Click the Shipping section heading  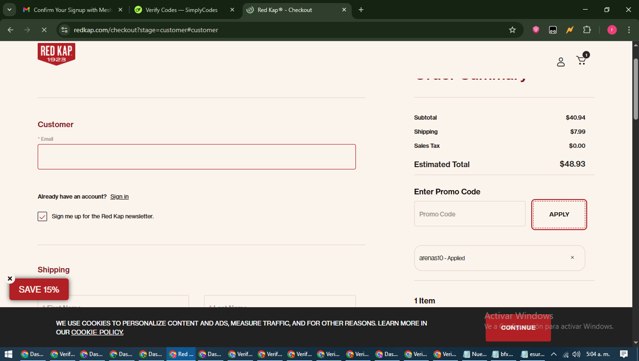[x=53, y=270]
